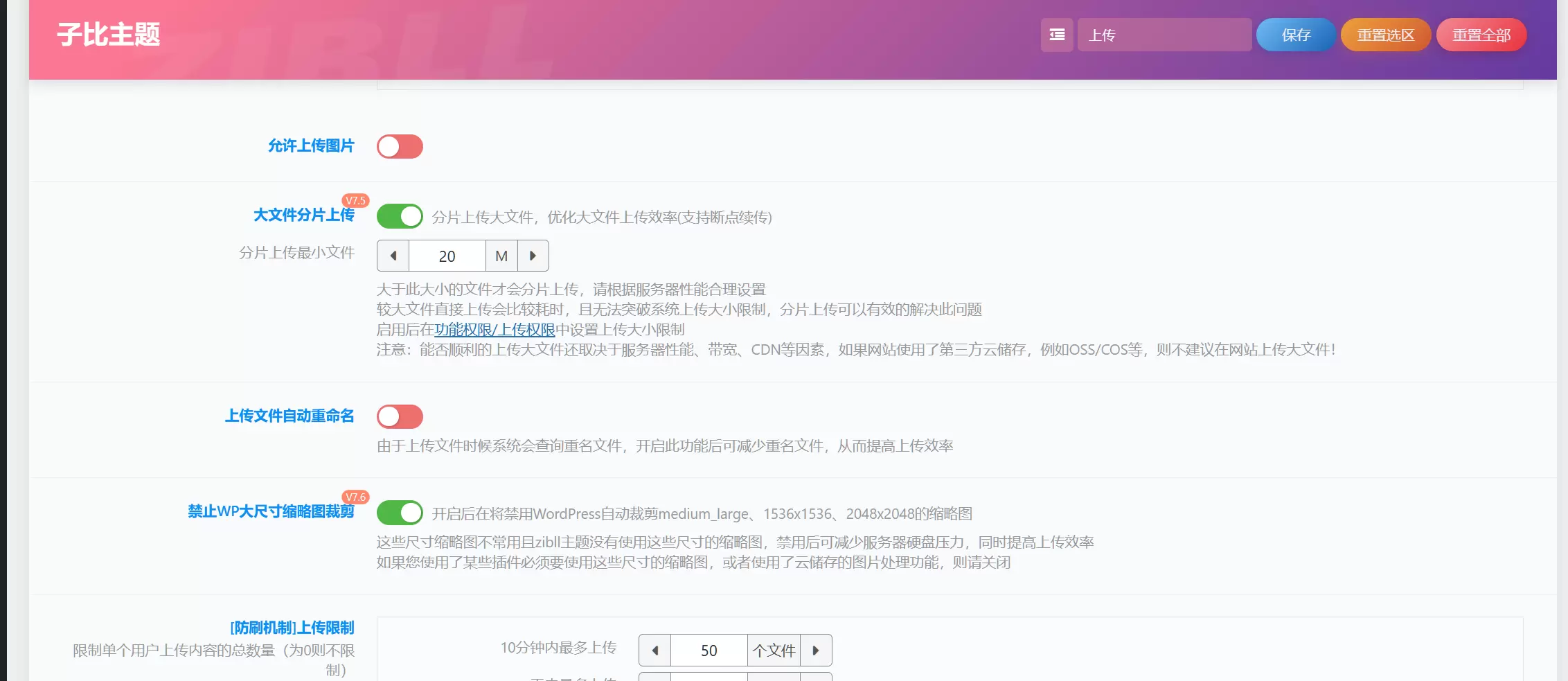
Task: Disable the 大文件分片上传 toggle
Action: (400, 216)
